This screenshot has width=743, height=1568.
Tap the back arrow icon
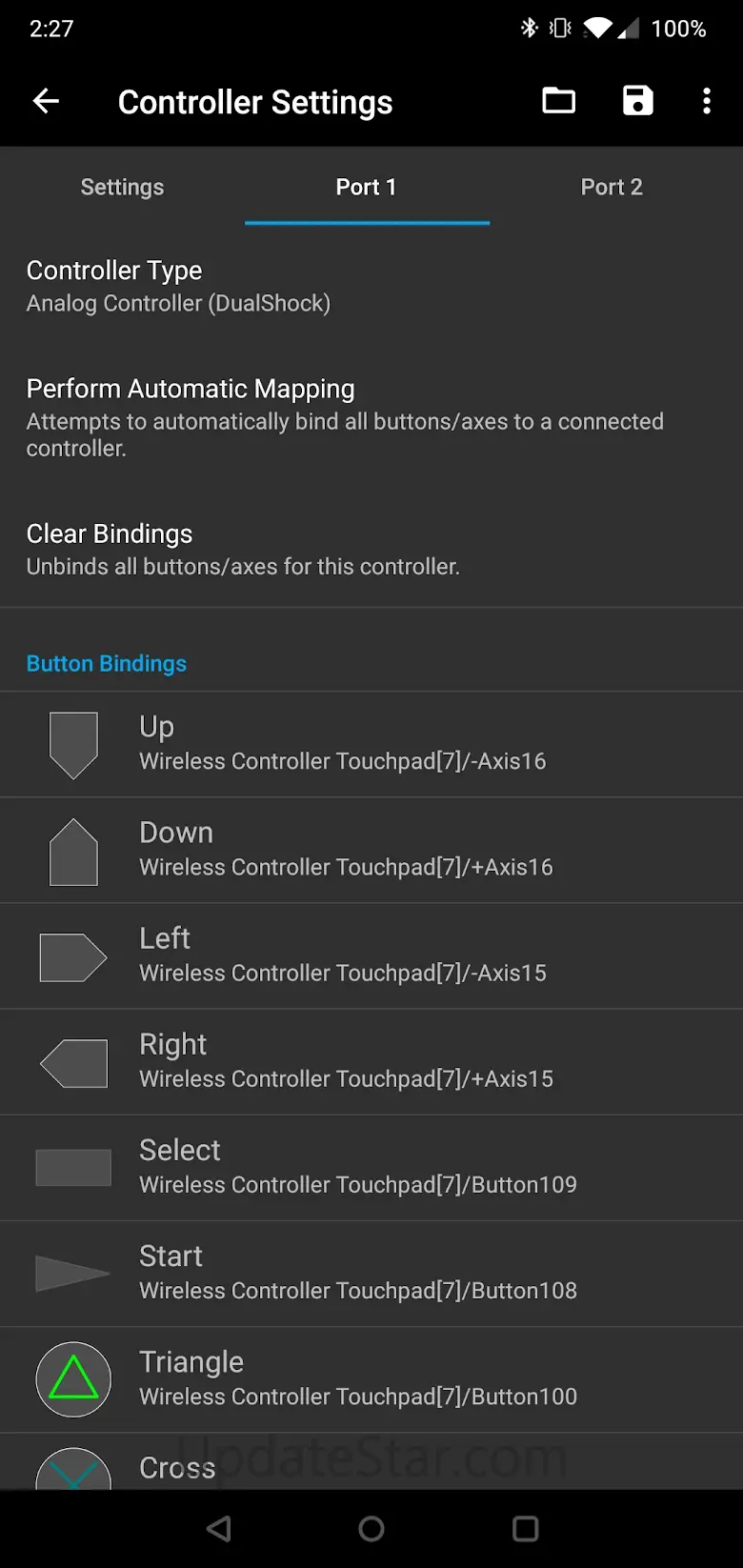46,101
